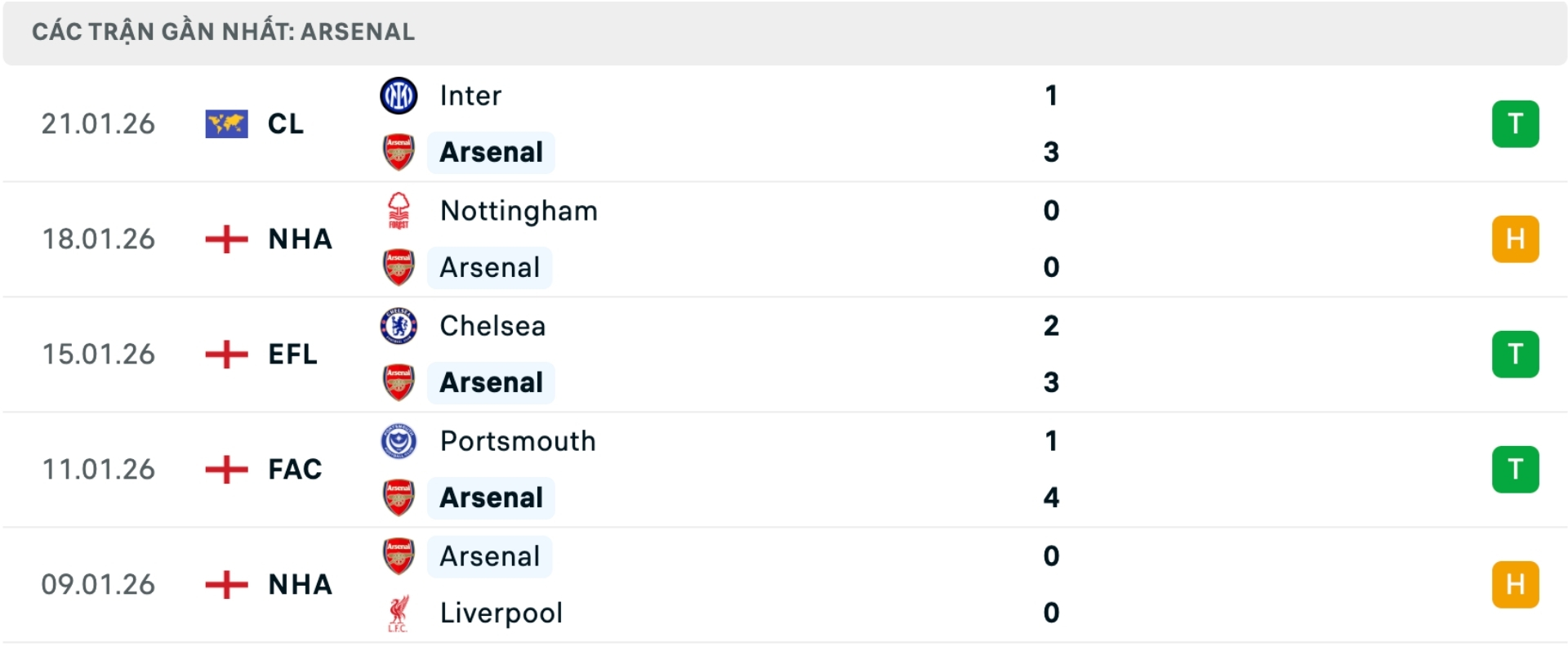Click the green T result badge for the Inter match
1568x647 pixels.
(1516, 123)
